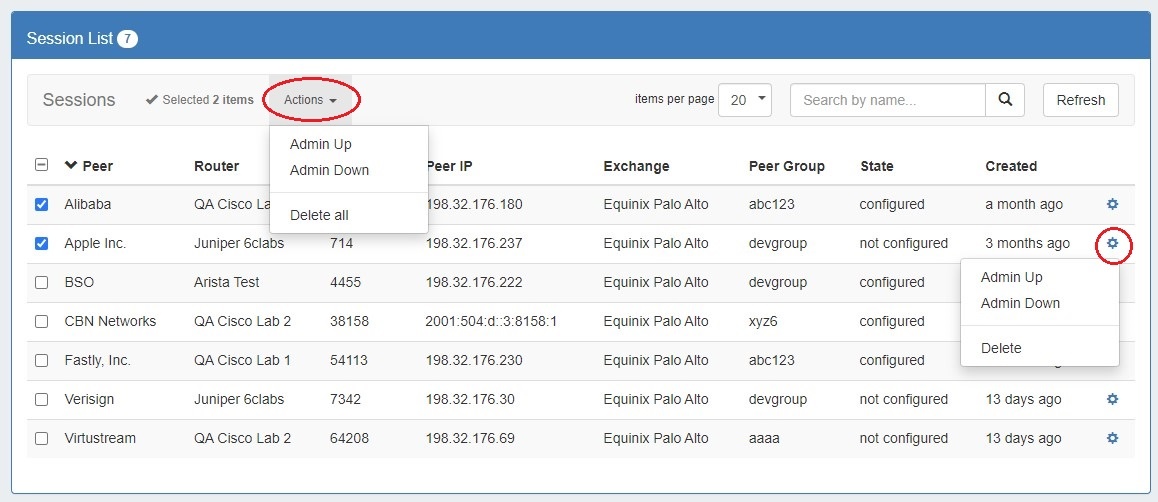Choose Admin Up from the Actions menu

(x=320, y=144)
